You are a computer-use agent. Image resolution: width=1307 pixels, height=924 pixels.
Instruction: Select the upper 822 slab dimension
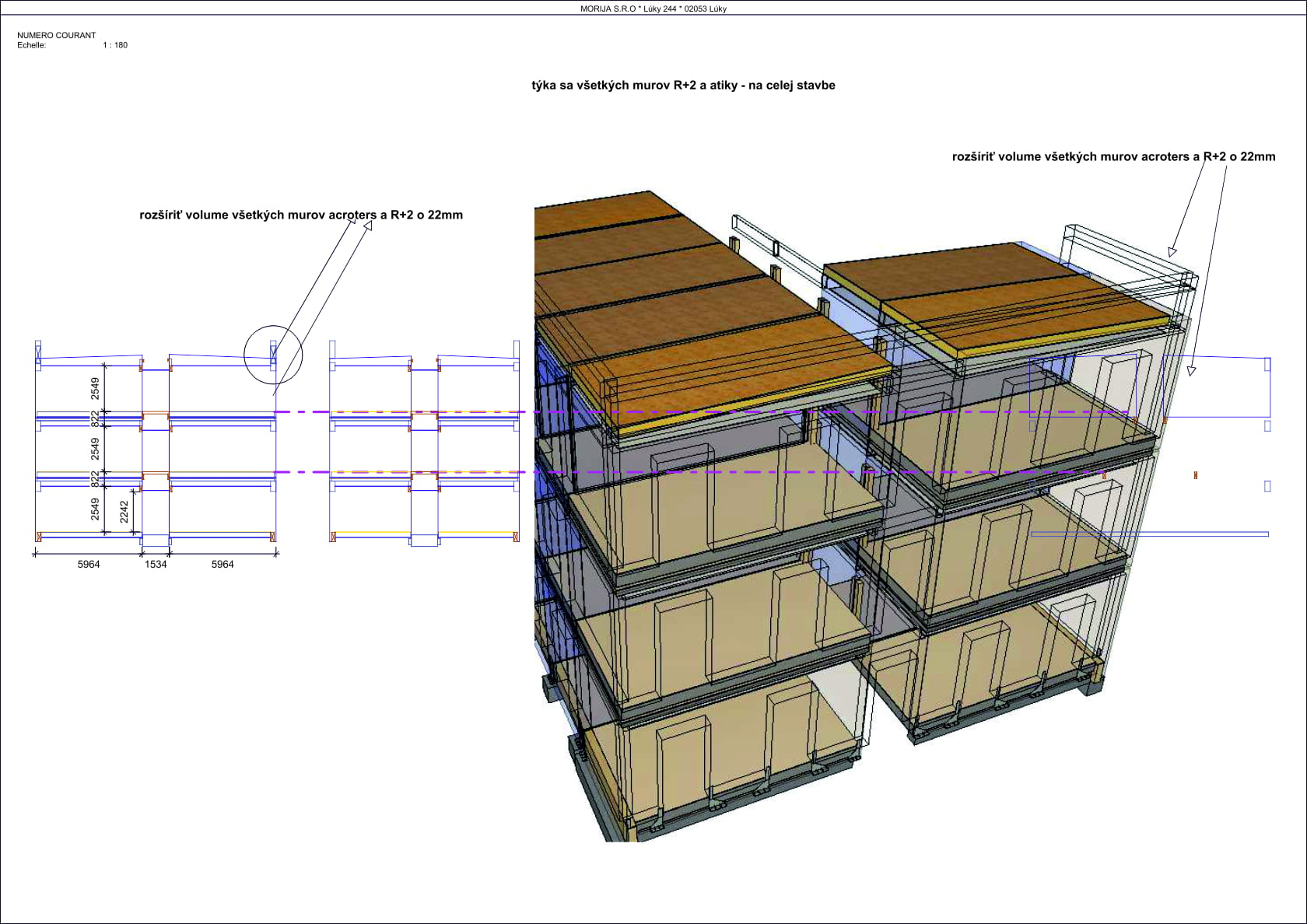[95, 419]
